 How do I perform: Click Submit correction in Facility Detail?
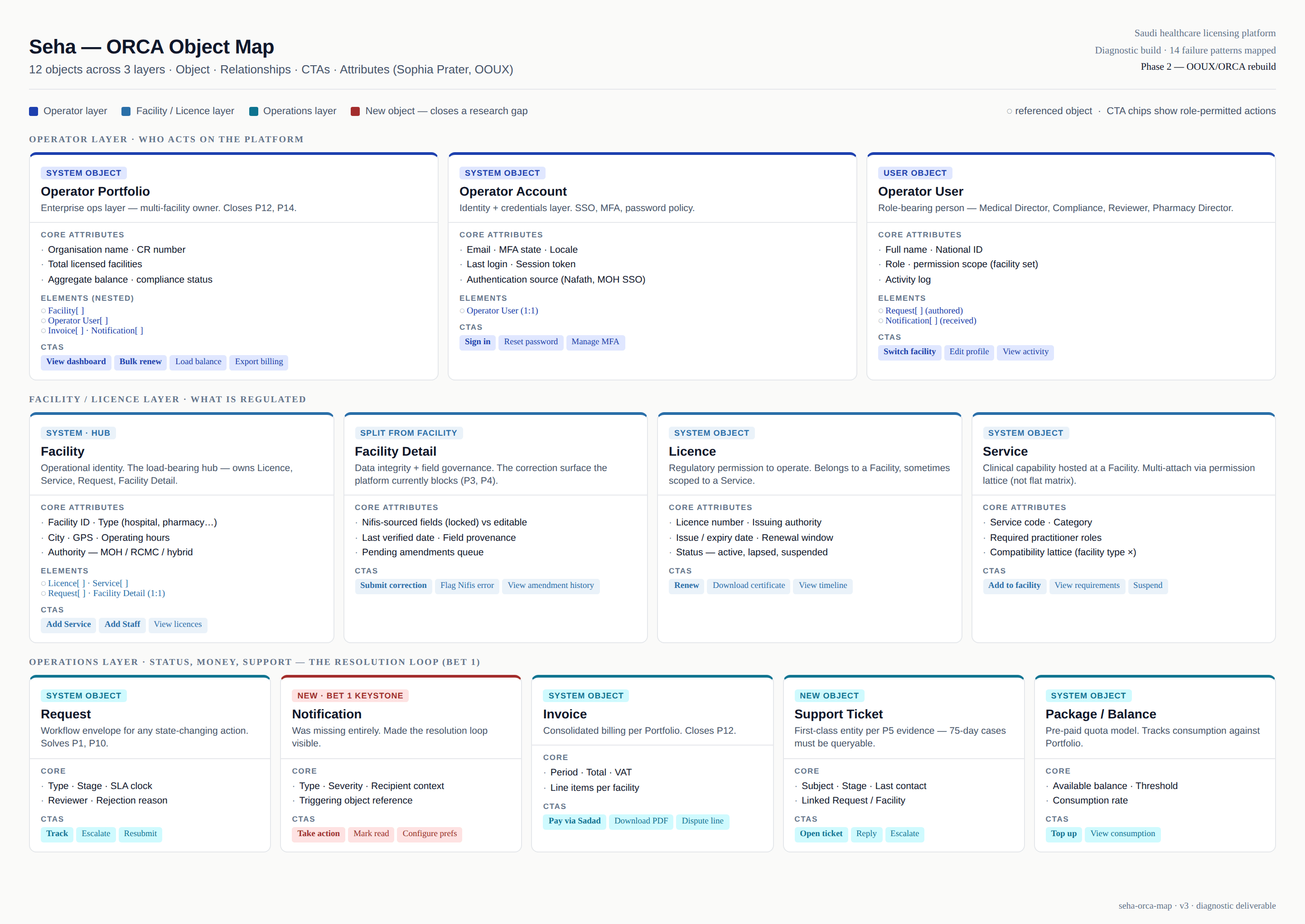pyautogui.click(x=393, y=586)
